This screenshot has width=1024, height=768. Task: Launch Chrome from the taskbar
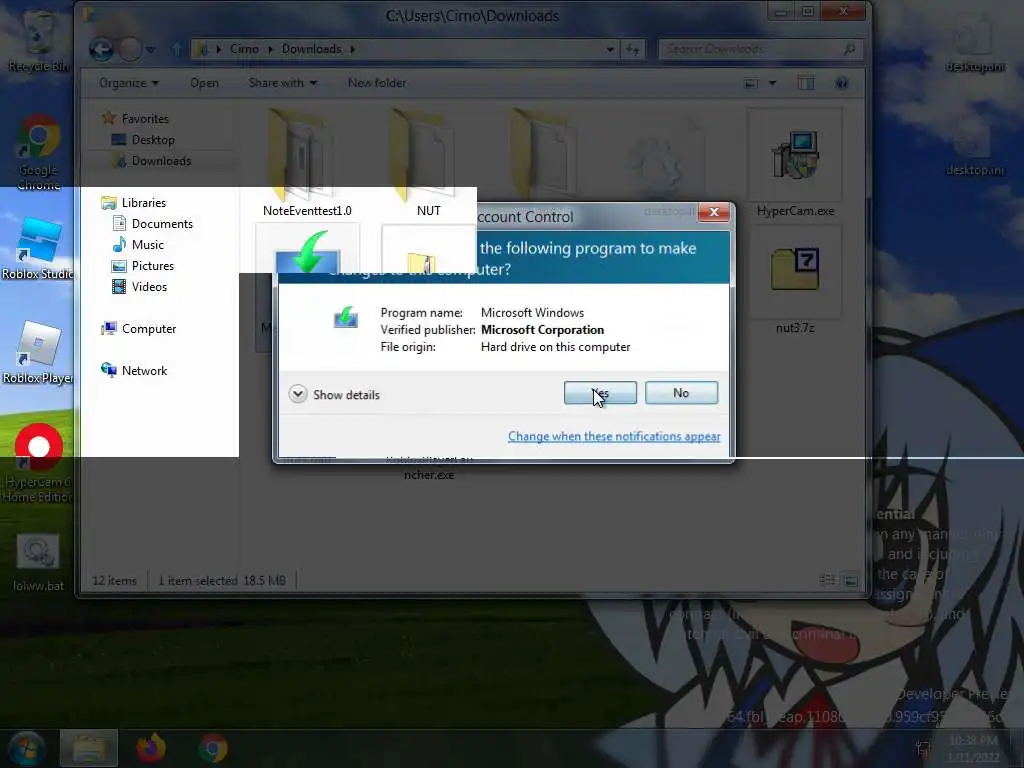pos(213,748)
